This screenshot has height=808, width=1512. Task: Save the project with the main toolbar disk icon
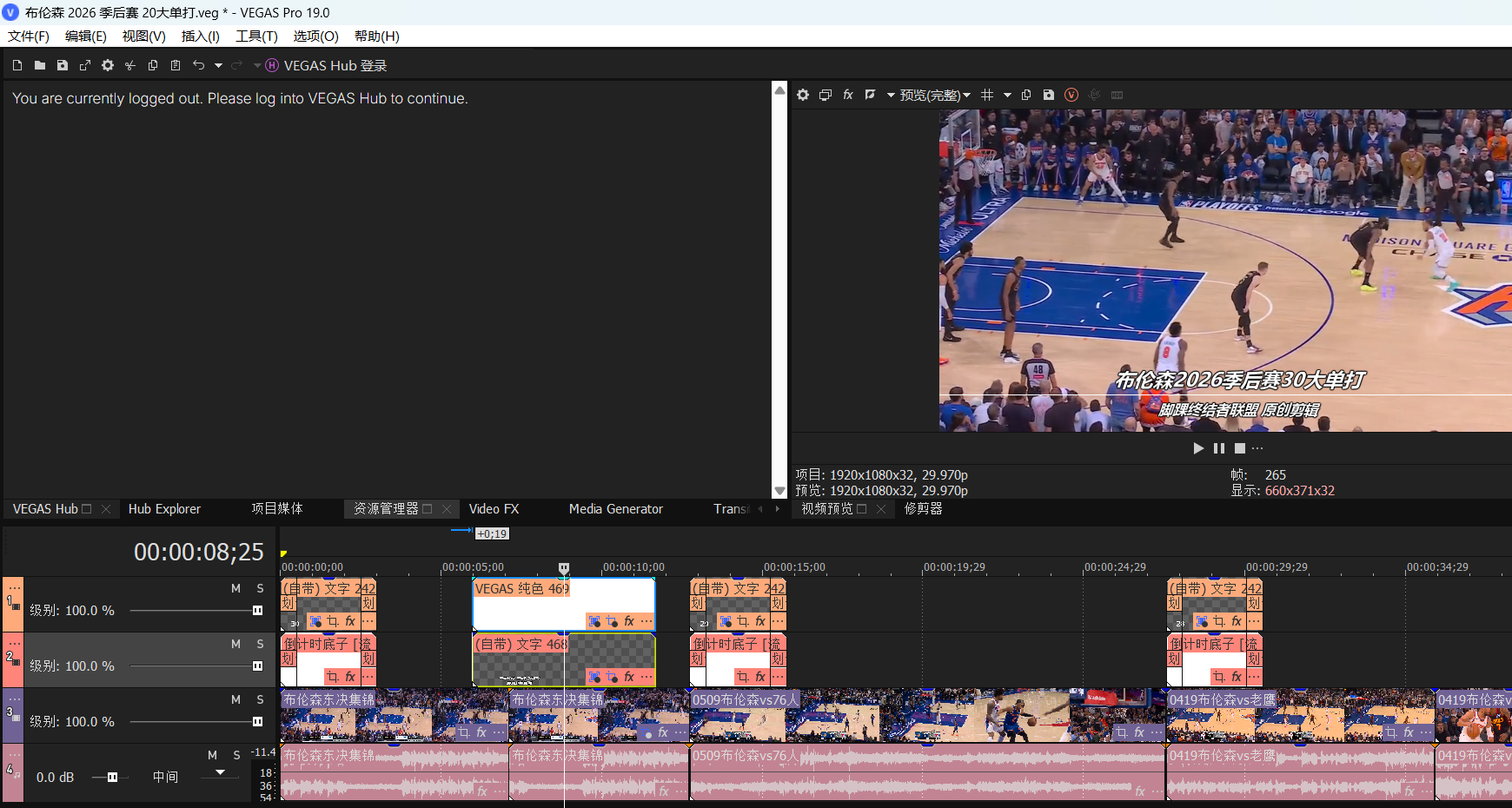tap(63, 65)
